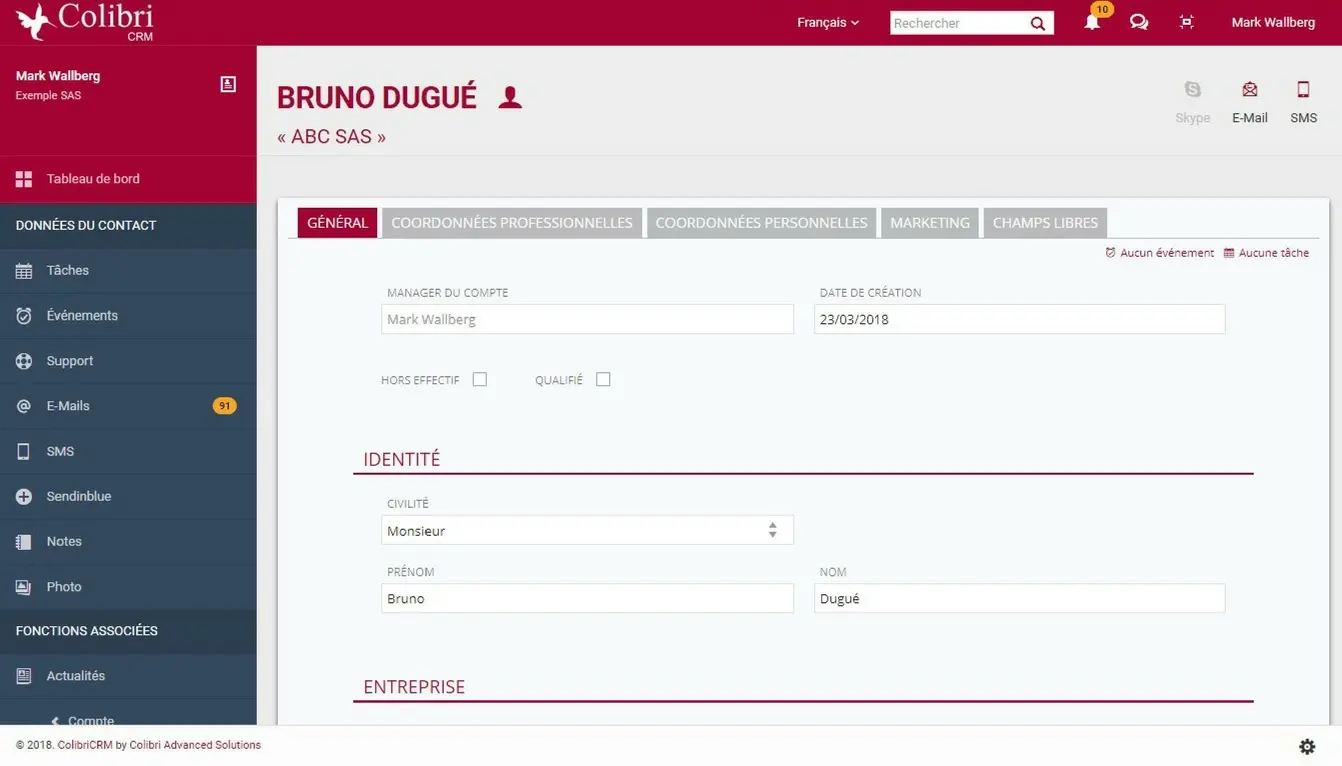Open the contact card icon beside Mark Wallberg
The height and width of the screenshot is (766, 1342).
point(228,84)
